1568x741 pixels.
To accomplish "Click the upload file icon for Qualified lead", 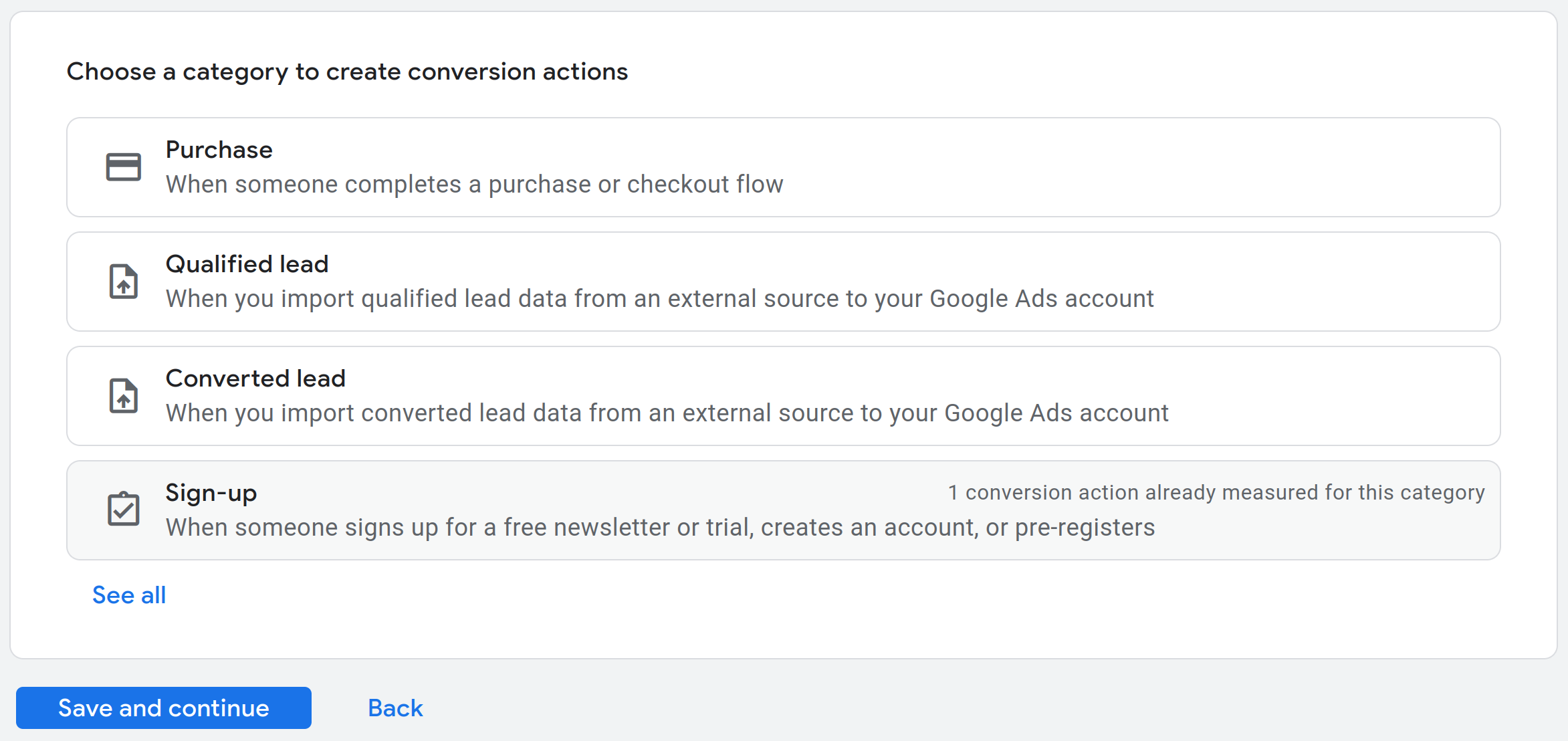I will tap(124, 281).
